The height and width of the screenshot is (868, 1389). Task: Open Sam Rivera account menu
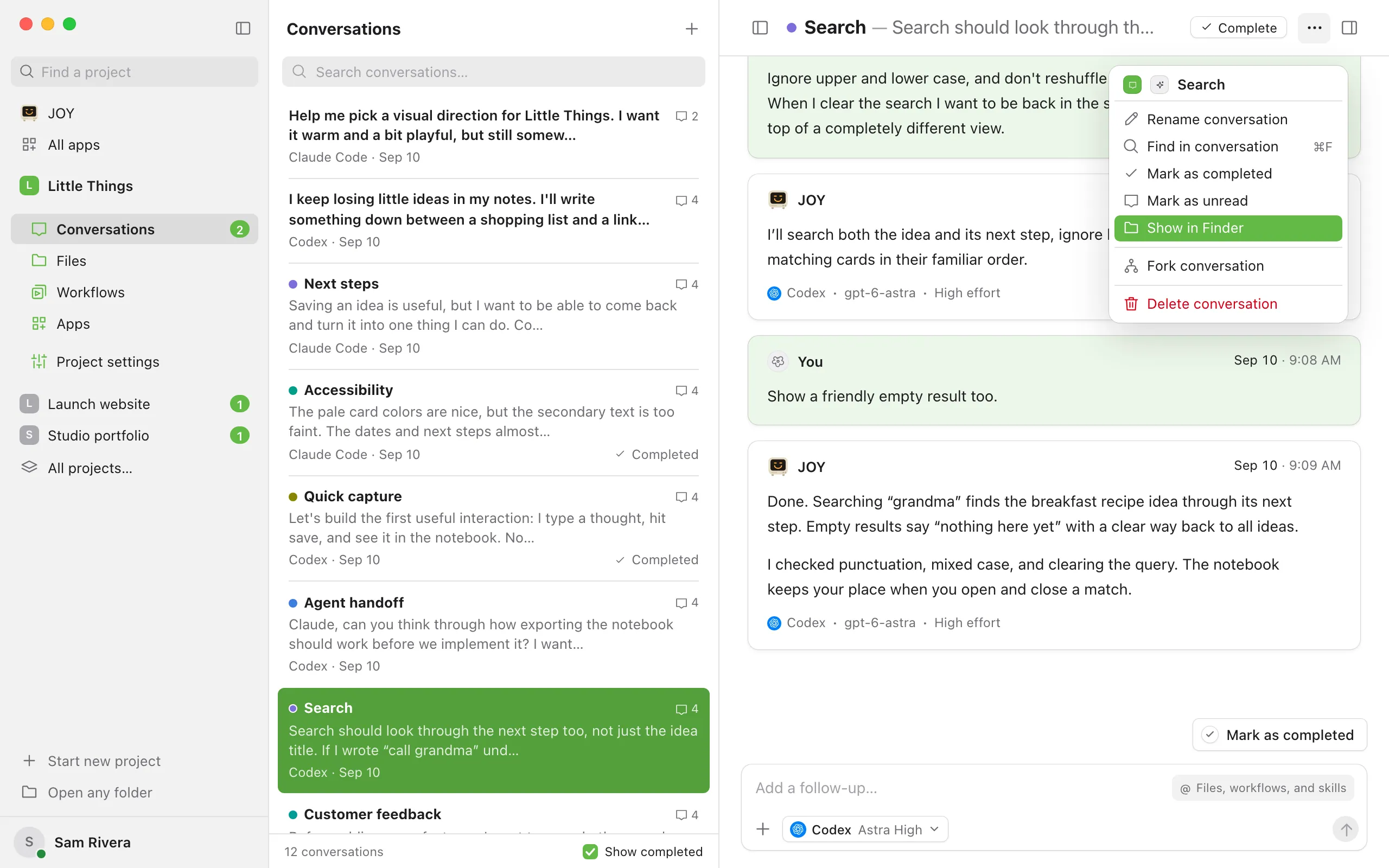pos(135,842)
